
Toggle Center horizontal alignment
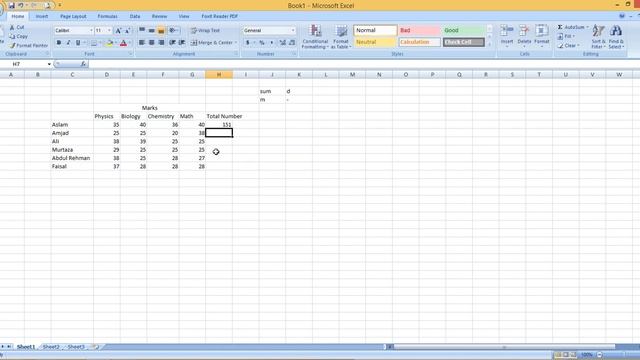pyautogui.click(x=151, y=42)
